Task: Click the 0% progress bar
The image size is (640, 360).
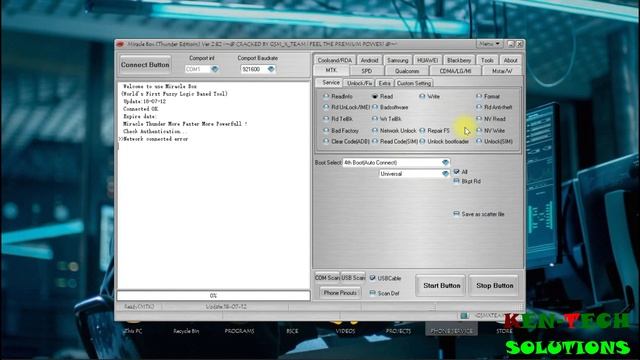Action: [x=213, y=295]
